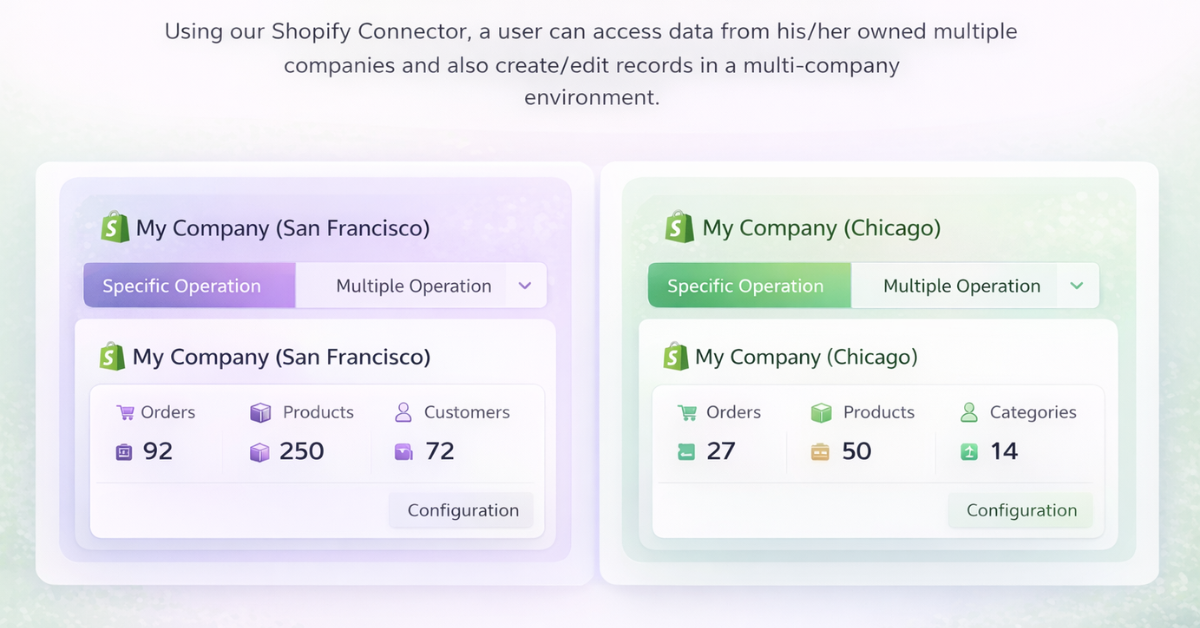The image size is (1200, 628).
Task: Click the green Orders cart icon
Action: point(687,412)
